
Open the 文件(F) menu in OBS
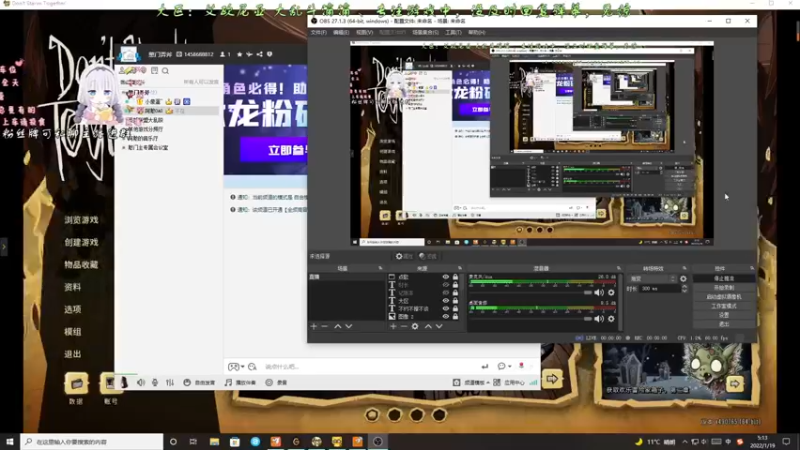(318, 32)
